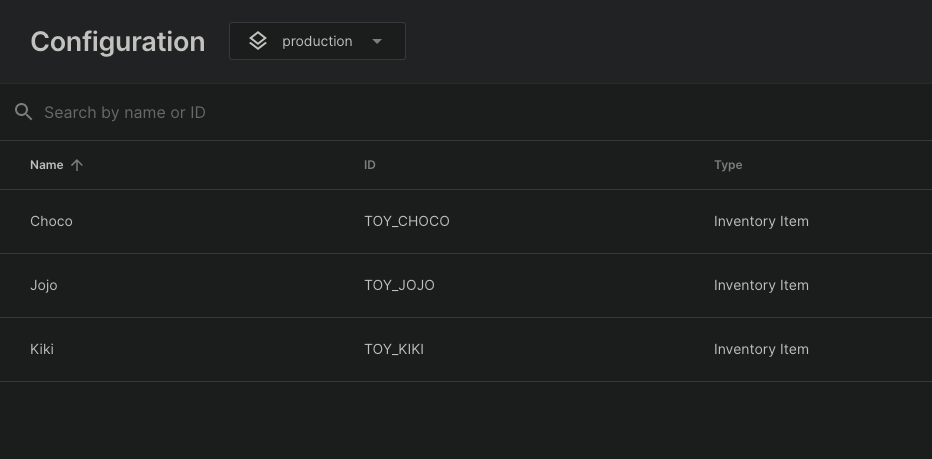Sort by the Name column header
This screenshot has width=932, height=459.
pyautogui.click(x=46, y=165)
